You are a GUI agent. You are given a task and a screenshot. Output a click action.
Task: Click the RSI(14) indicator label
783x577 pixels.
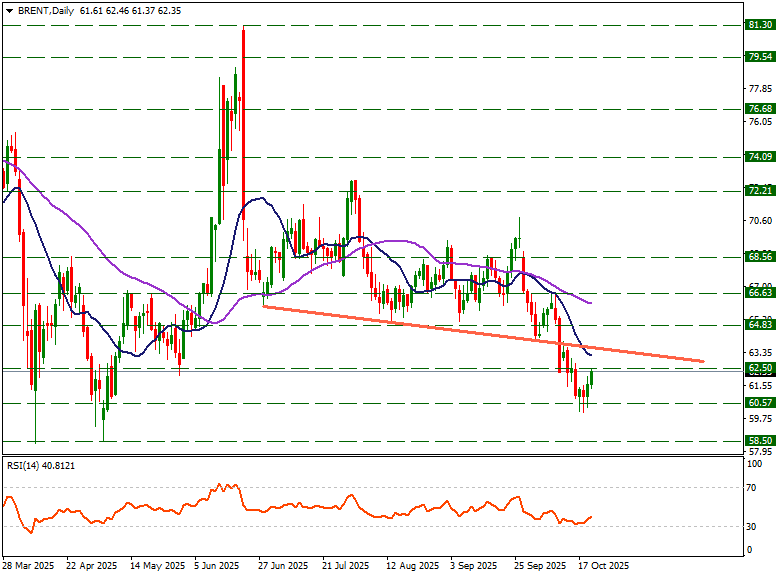coord(41,466)
